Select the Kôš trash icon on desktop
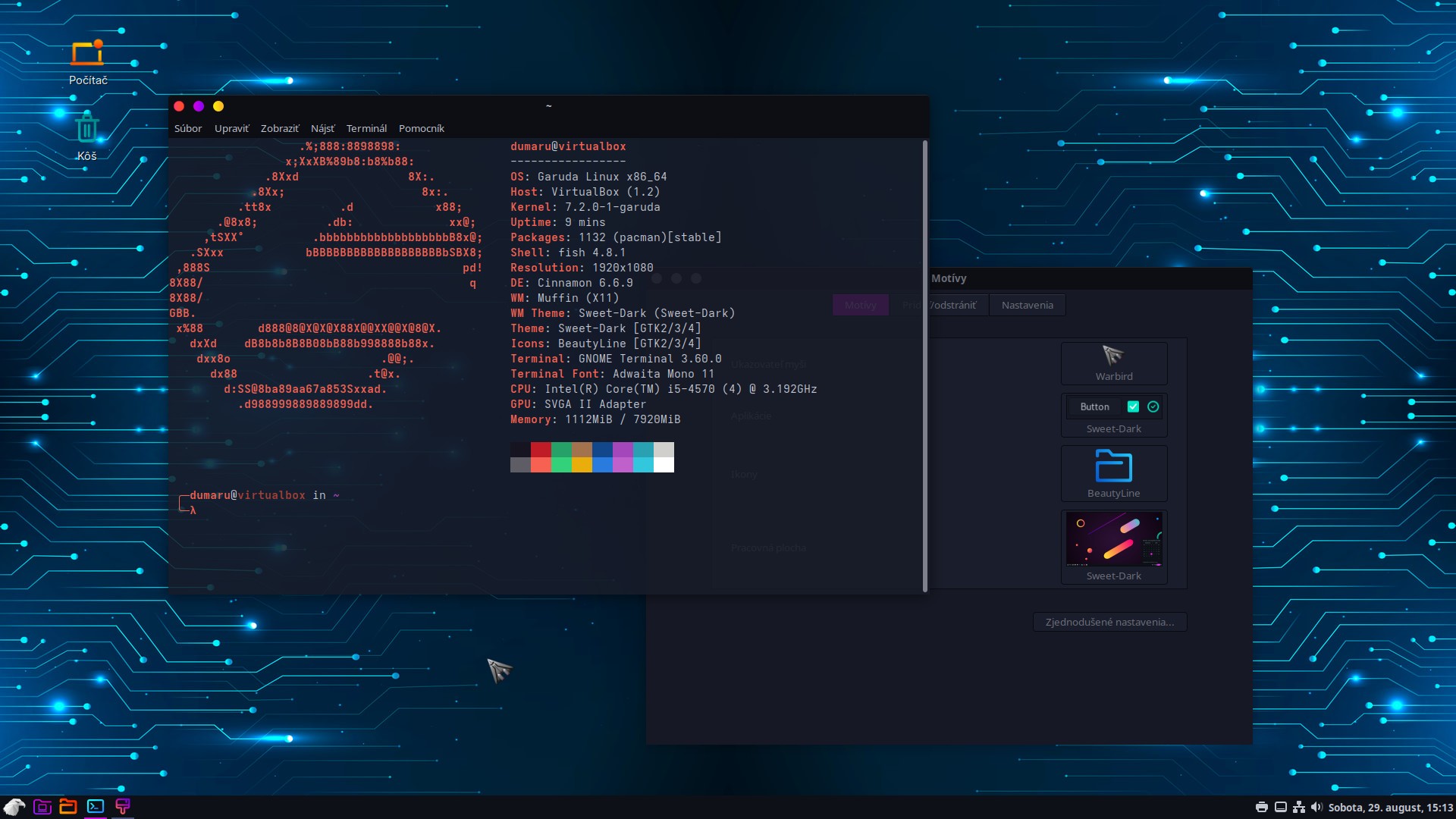Screen dimensions: 1456x819 click(87, 137)
